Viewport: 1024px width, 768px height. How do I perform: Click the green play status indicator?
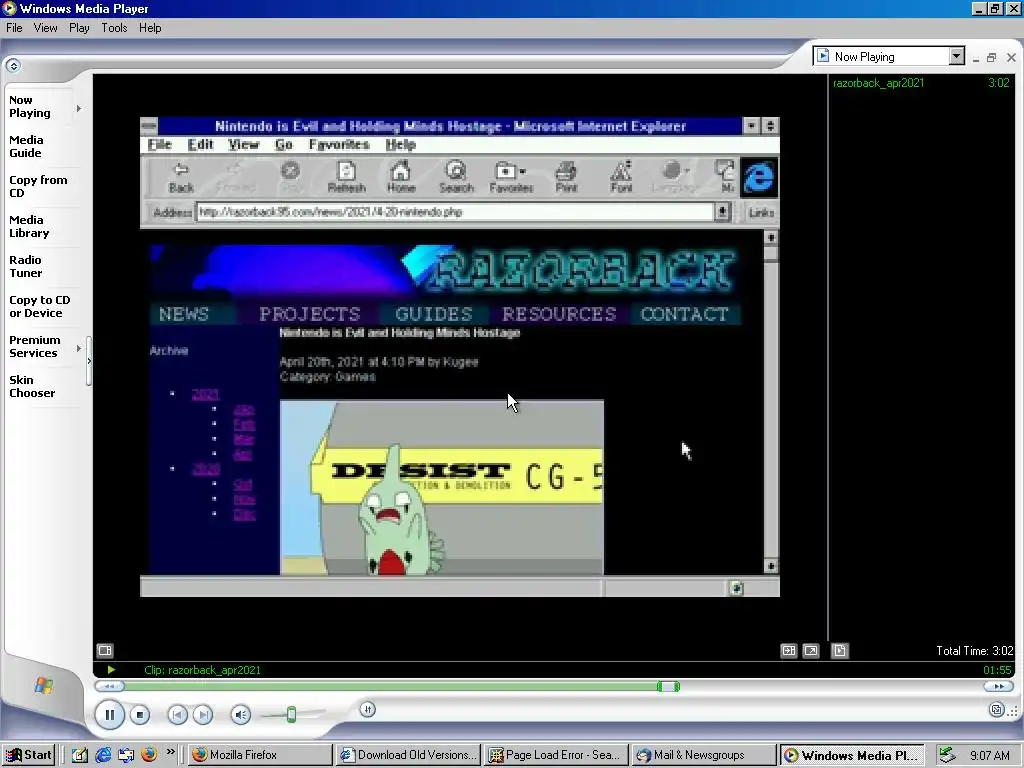(x=111, y=670)
